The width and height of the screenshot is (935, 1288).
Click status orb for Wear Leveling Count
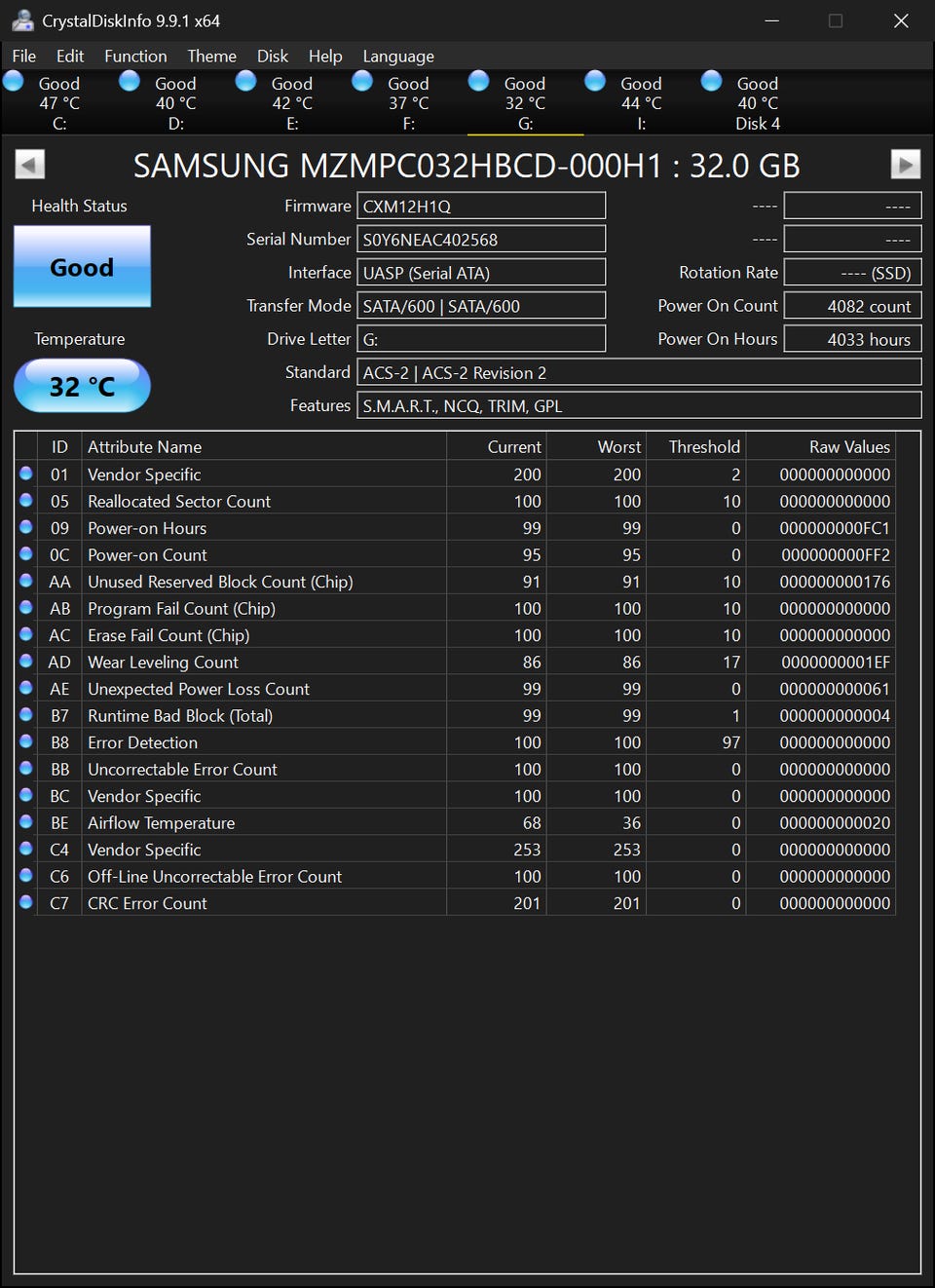[x=26, y=661]
